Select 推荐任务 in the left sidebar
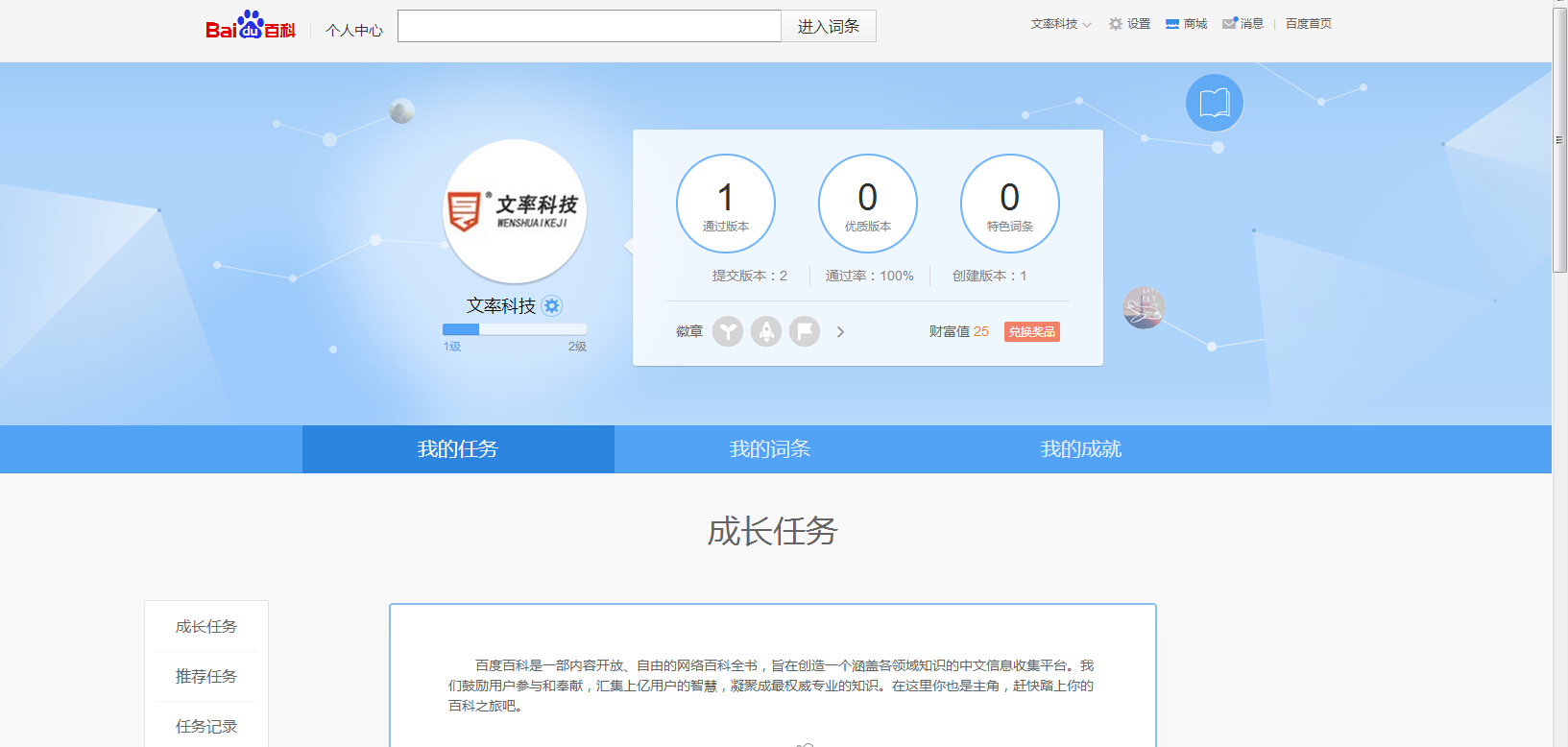Screen dimensions: 1568x747 coord(206,677)
